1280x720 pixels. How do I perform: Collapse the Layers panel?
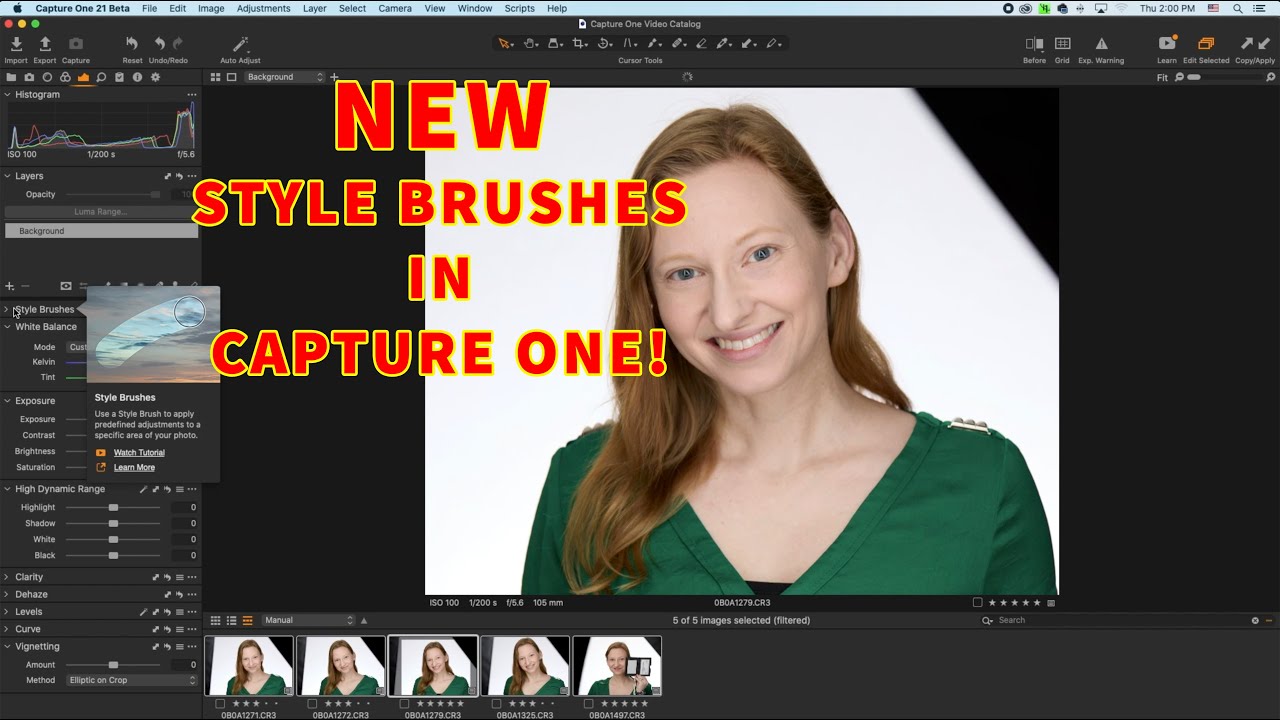coord(7,176)
